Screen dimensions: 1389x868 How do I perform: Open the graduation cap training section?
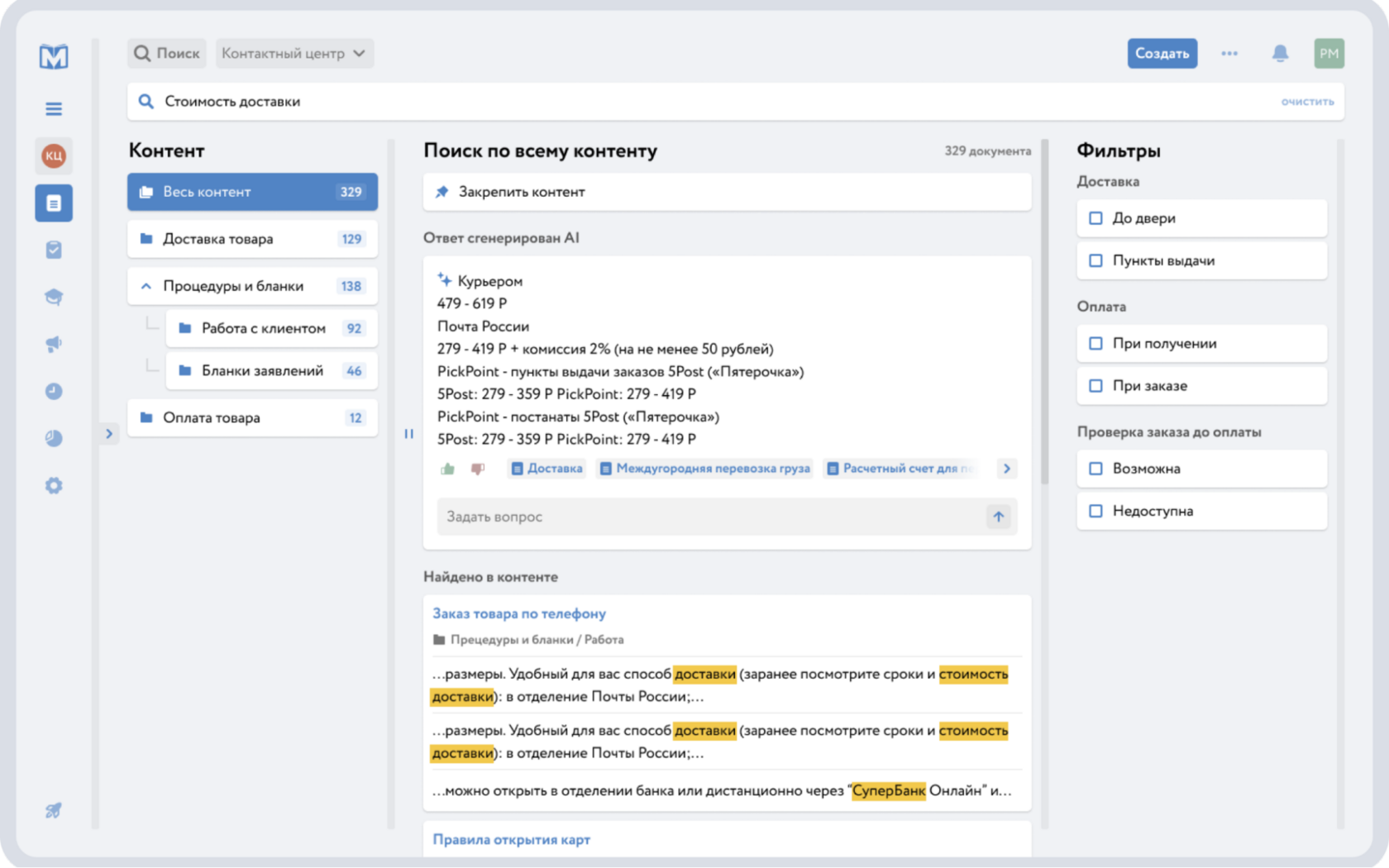54,297
